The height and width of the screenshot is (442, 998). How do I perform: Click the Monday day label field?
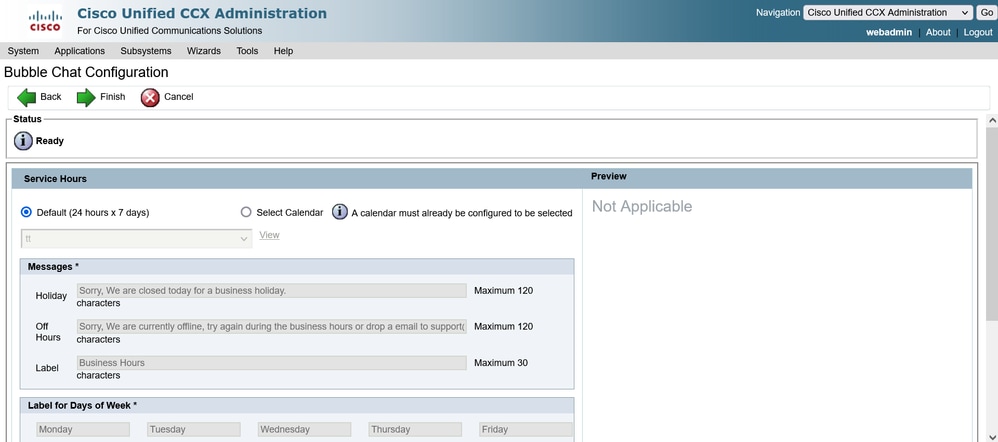click(83, 430)
